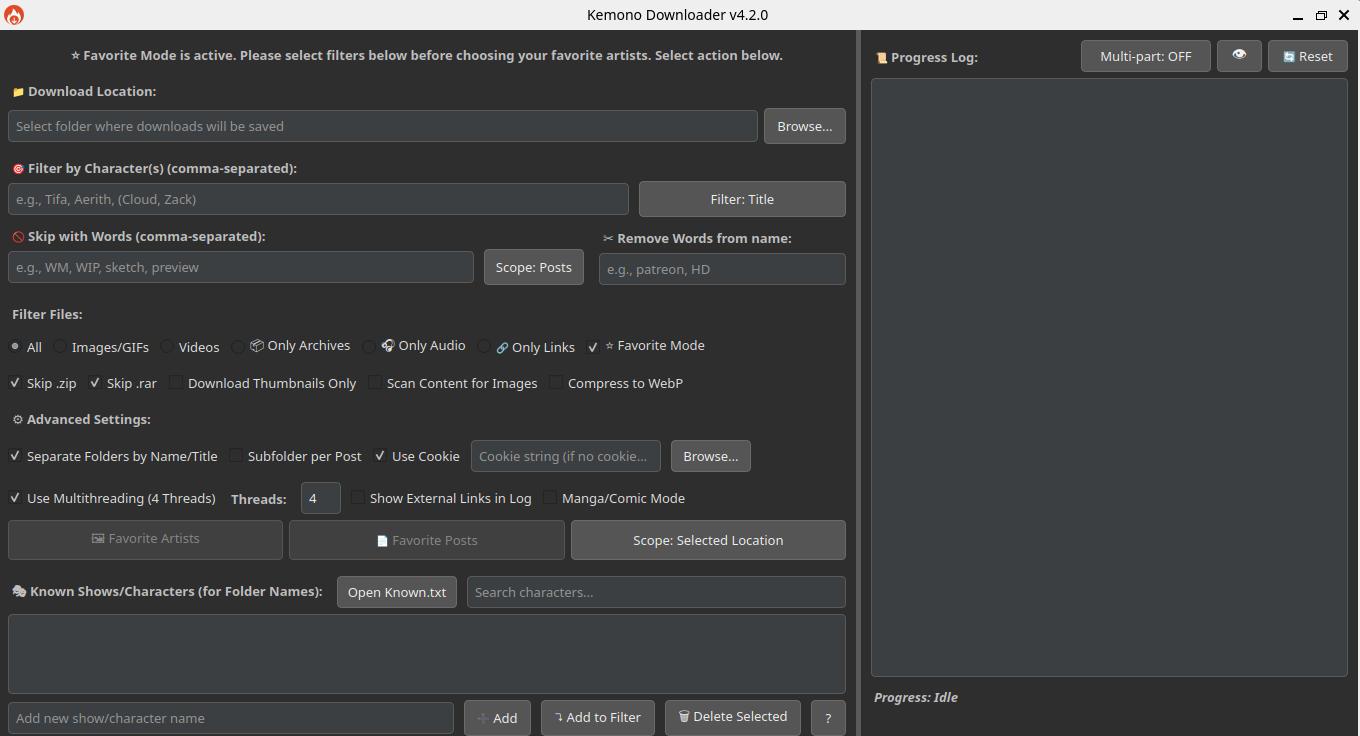
Task: Click the arrow icon on Add to Filter
Action: coord(557,717)
